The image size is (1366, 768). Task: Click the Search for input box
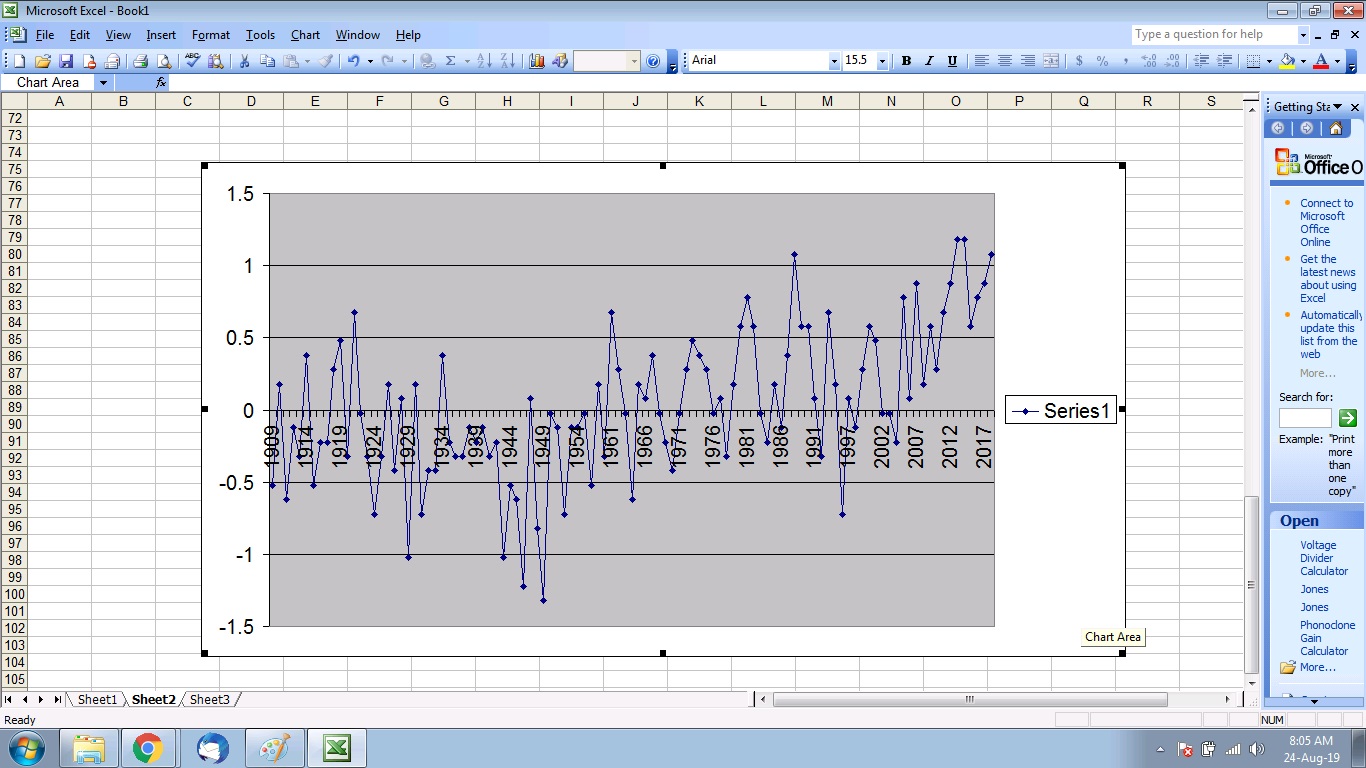point(1305,418)
